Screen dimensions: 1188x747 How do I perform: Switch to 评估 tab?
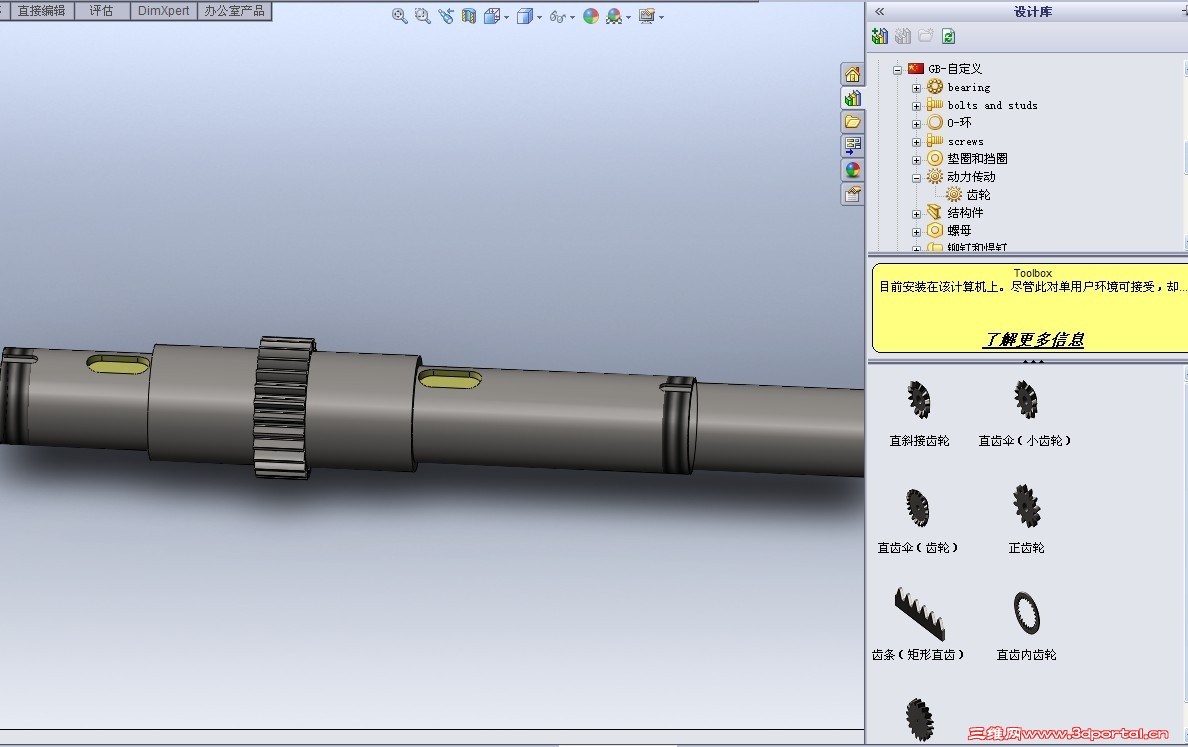click(x=102, y=11)
